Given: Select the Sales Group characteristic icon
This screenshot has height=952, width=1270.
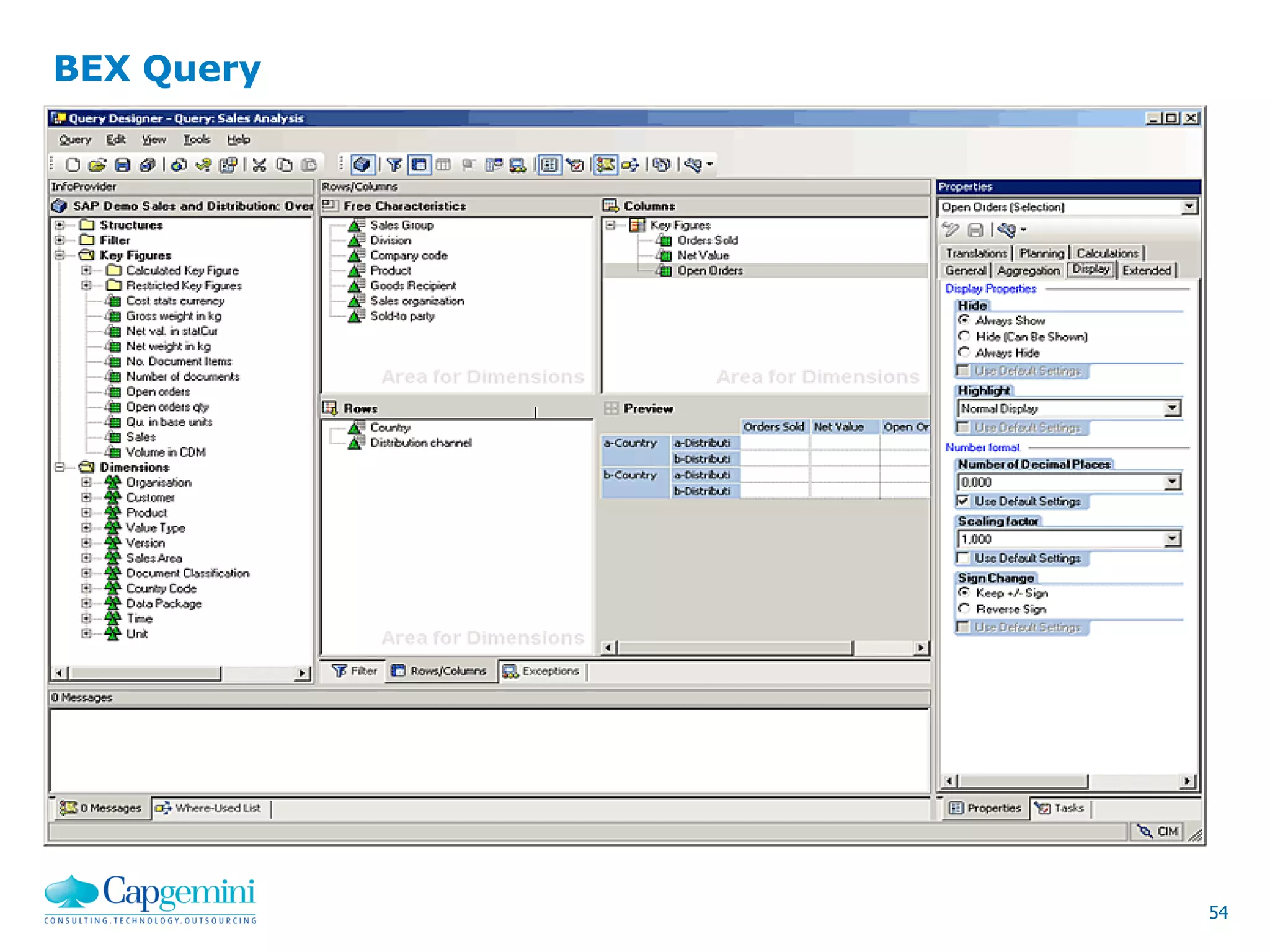Looking at the screenshot, I should (x=356, y=225).
